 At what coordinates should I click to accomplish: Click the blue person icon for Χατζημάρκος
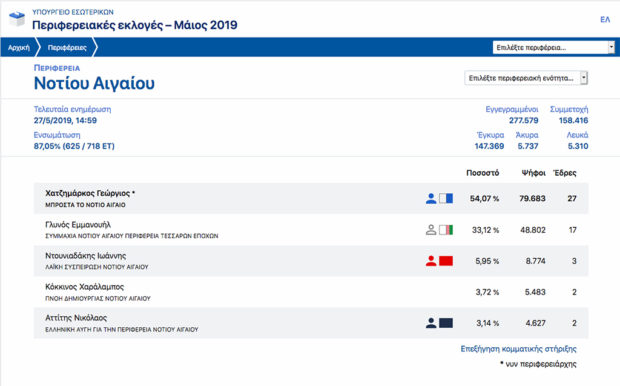click(431, 198)
